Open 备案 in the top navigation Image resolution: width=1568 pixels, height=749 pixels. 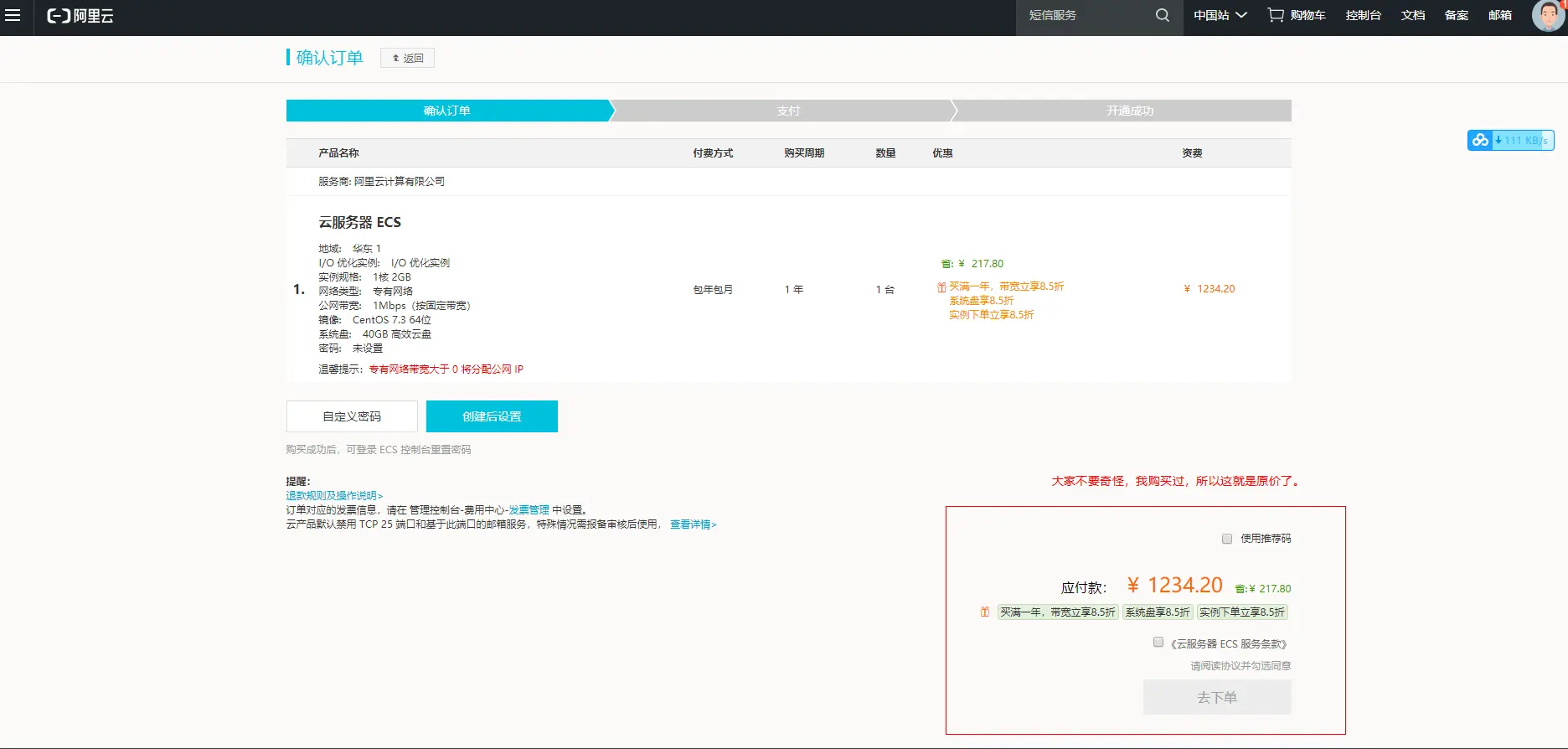(x=1457, y=15)
